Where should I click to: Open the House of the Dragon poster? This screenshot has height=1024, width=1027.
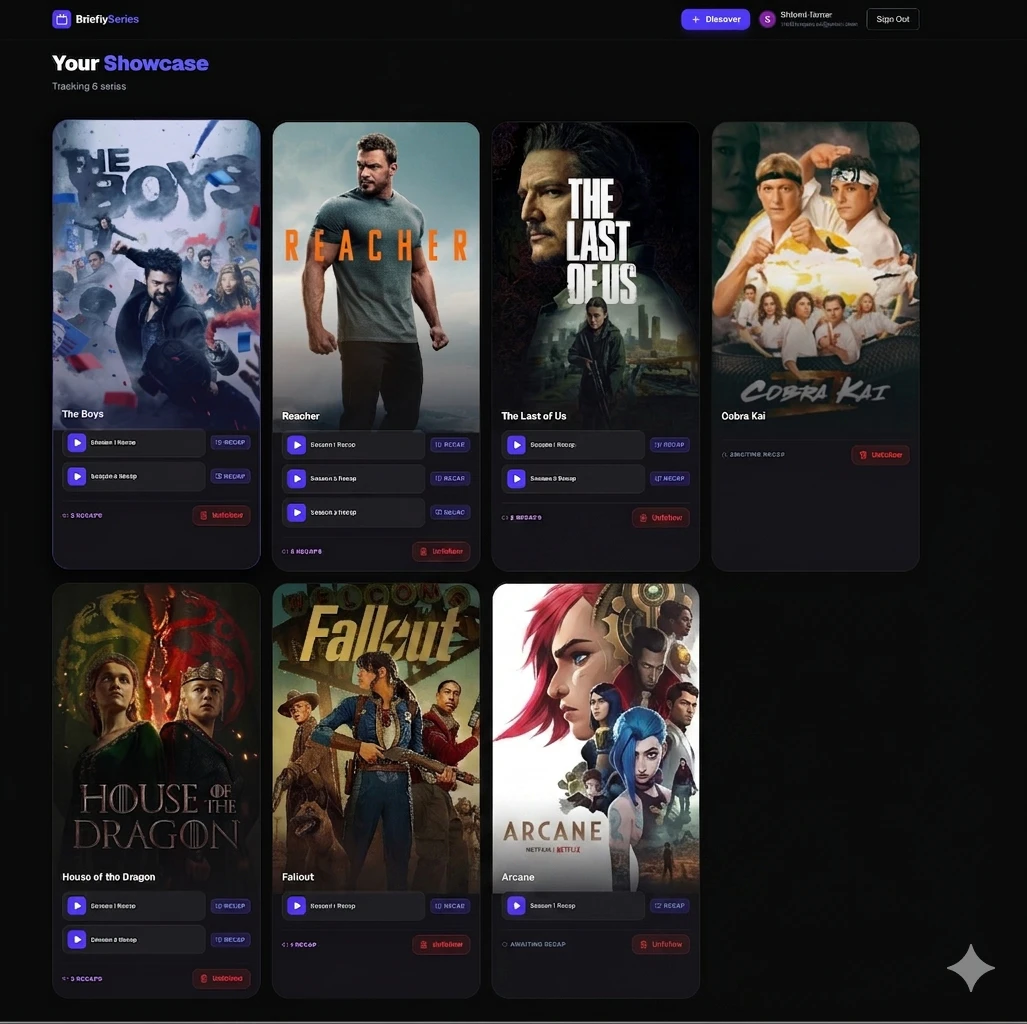pos(157,737)
